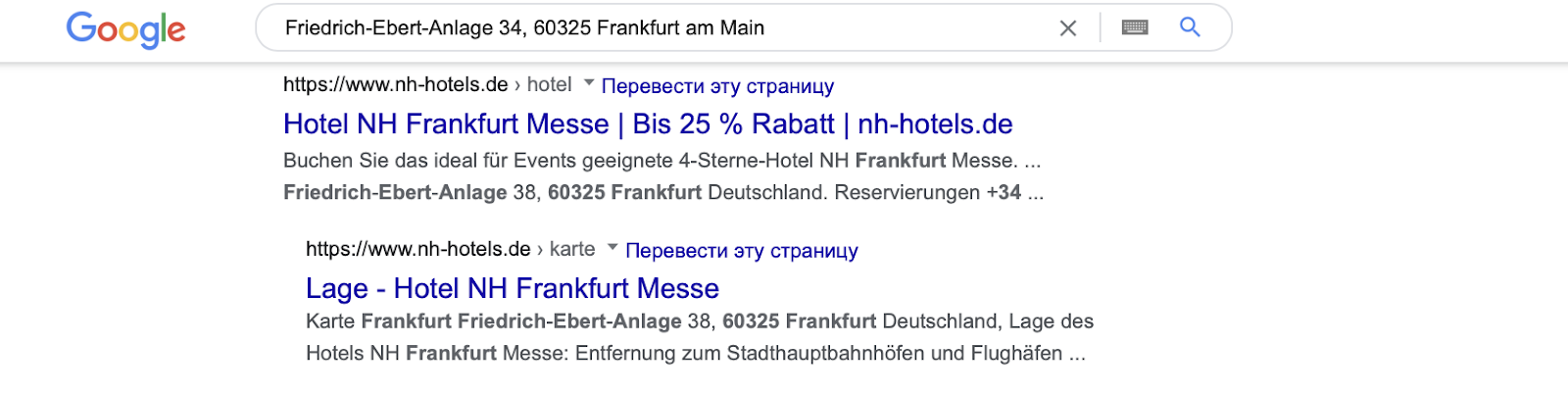Viewport: 1568px width, 393px height.
Task: Open the 'Lage - Hotel NH Frankfurt Messe' result
Action: [x=513, y=289]
